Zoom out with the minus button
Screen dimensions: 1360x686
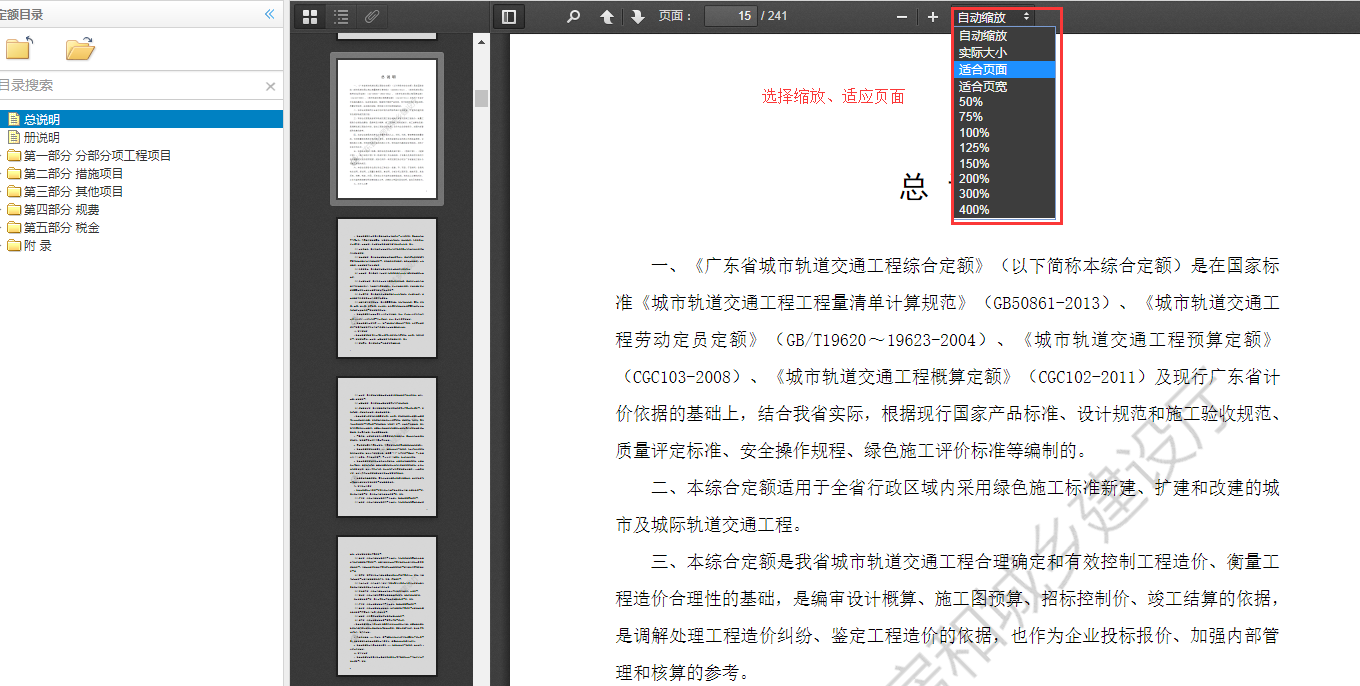click(x=902, y=16)
